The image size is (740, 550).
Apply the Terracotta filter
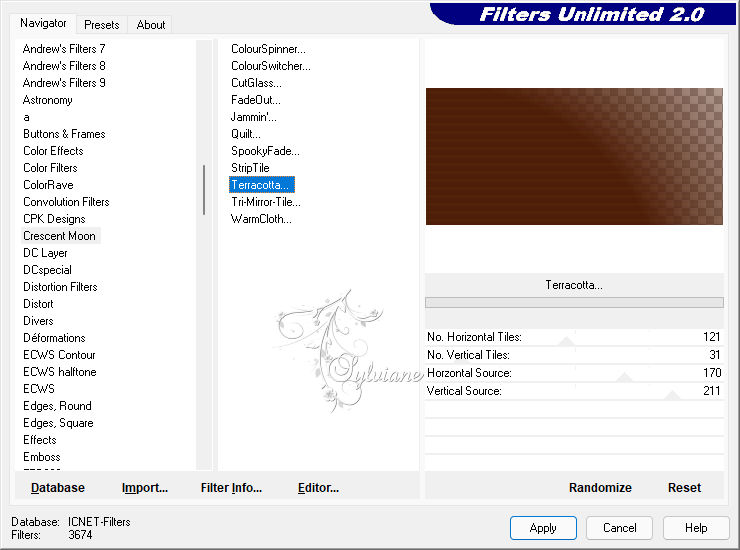coord(543,528)
